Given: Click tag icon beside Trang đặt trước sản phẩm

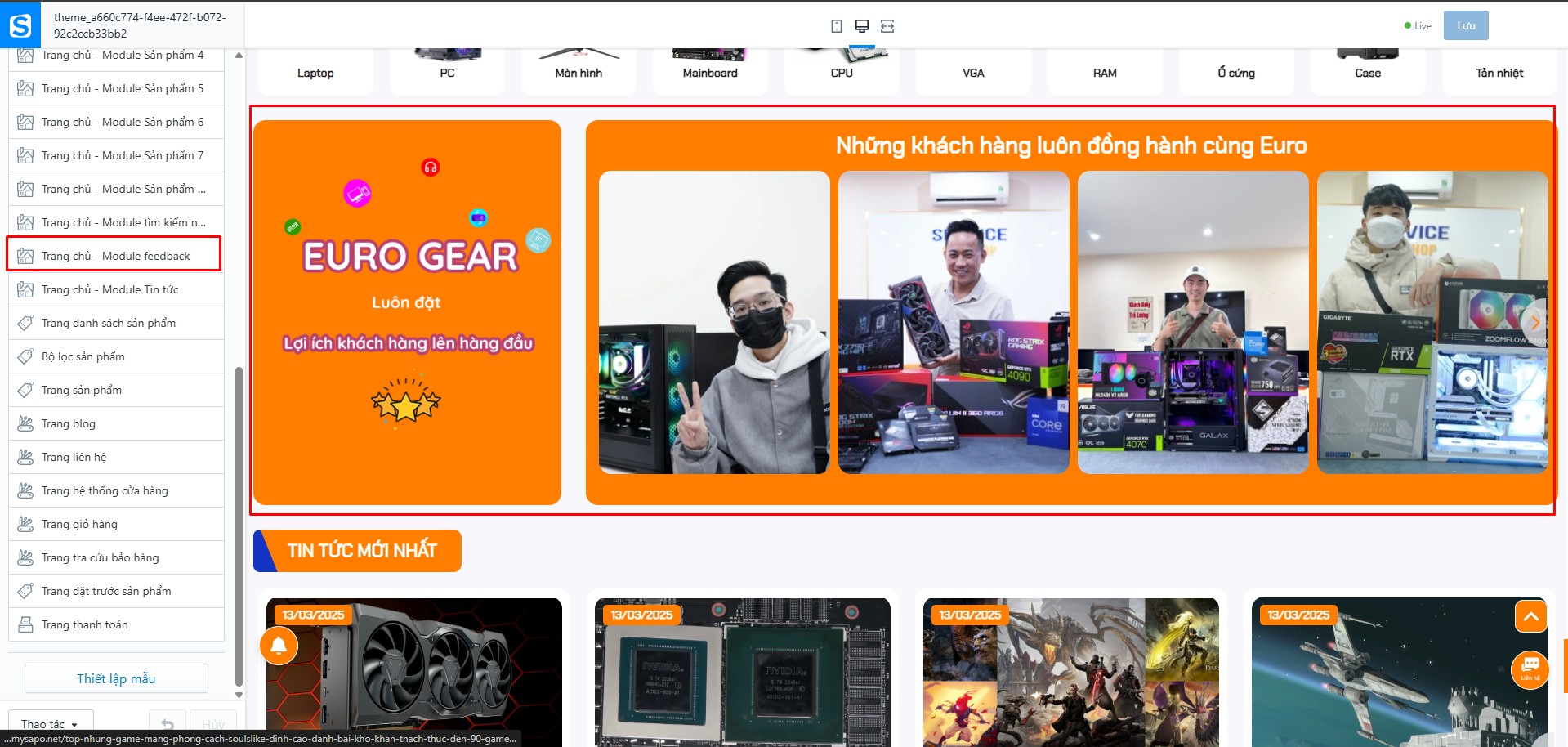Looking at the screenshot, I should click(25, 591).
